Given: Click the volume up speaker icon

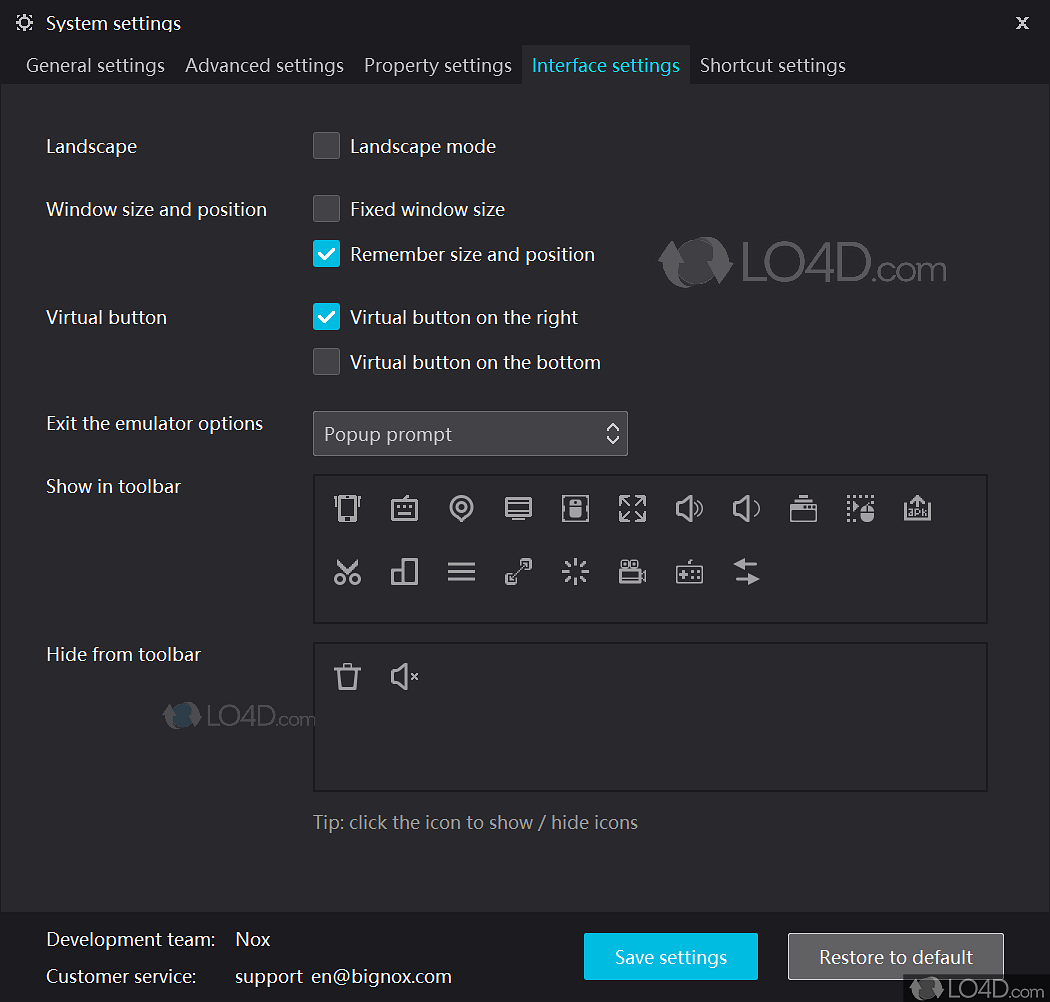Looking at the screenshot, I should tap(689, 508).
